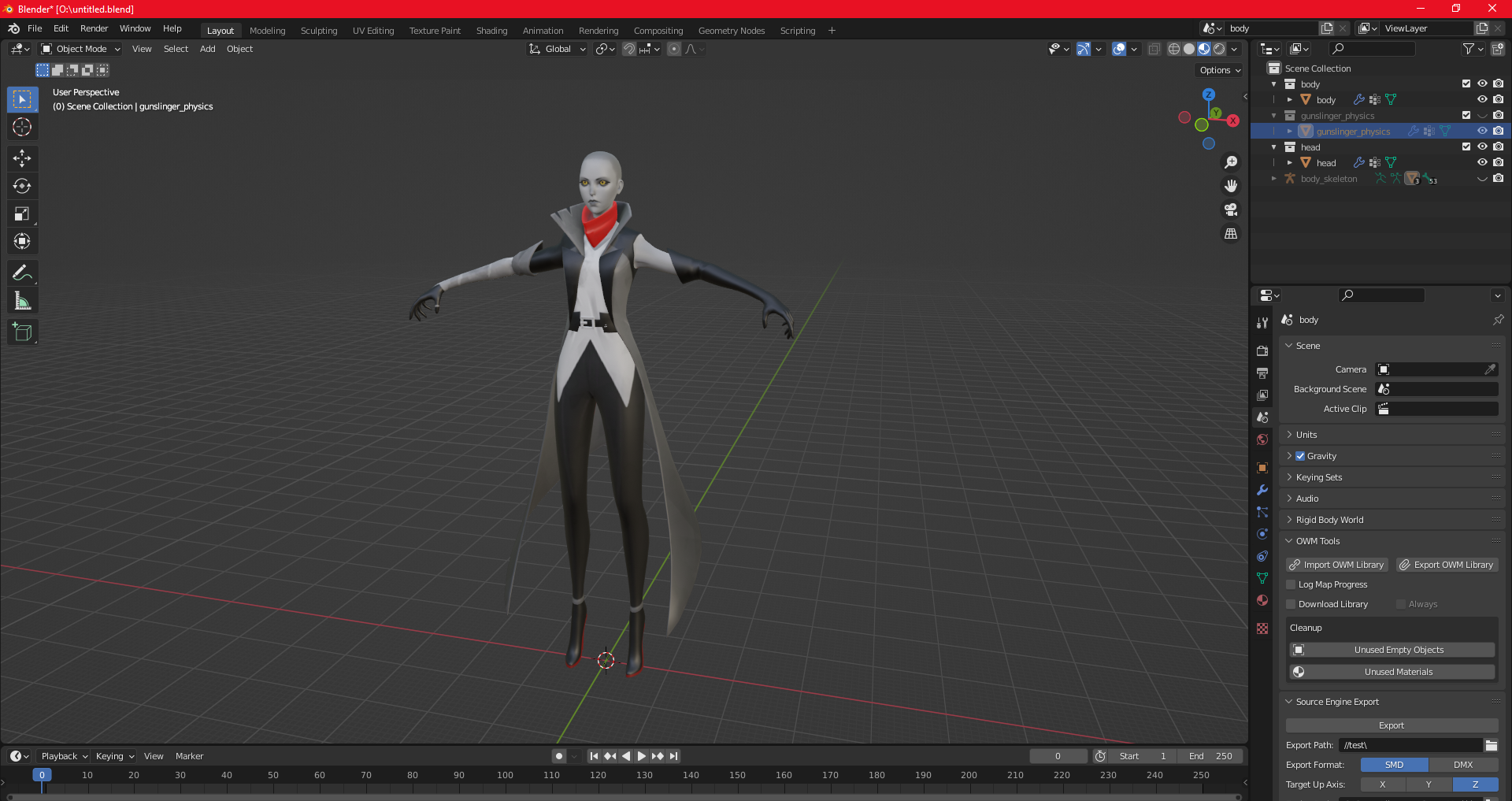This screenshot has width=1512, height=801.
Task: Open the Object properties tab
Action: (x=1262, y=468)
